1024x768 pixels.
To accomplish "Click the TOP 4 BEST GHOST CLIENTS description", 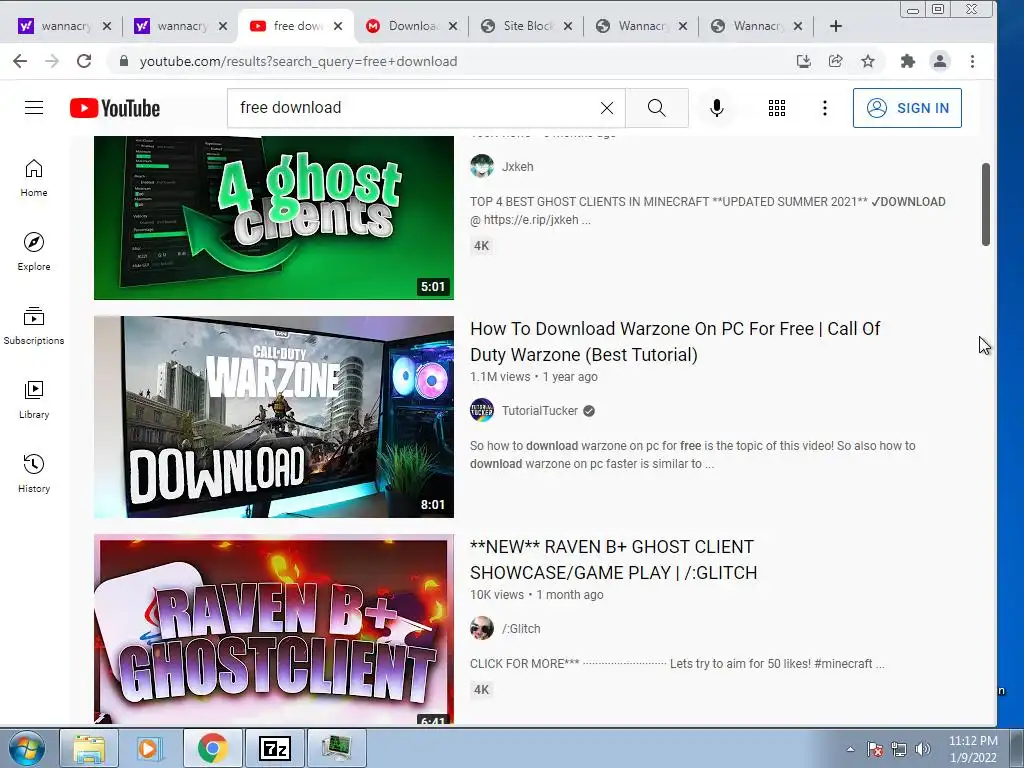I will tap(708, 210).
